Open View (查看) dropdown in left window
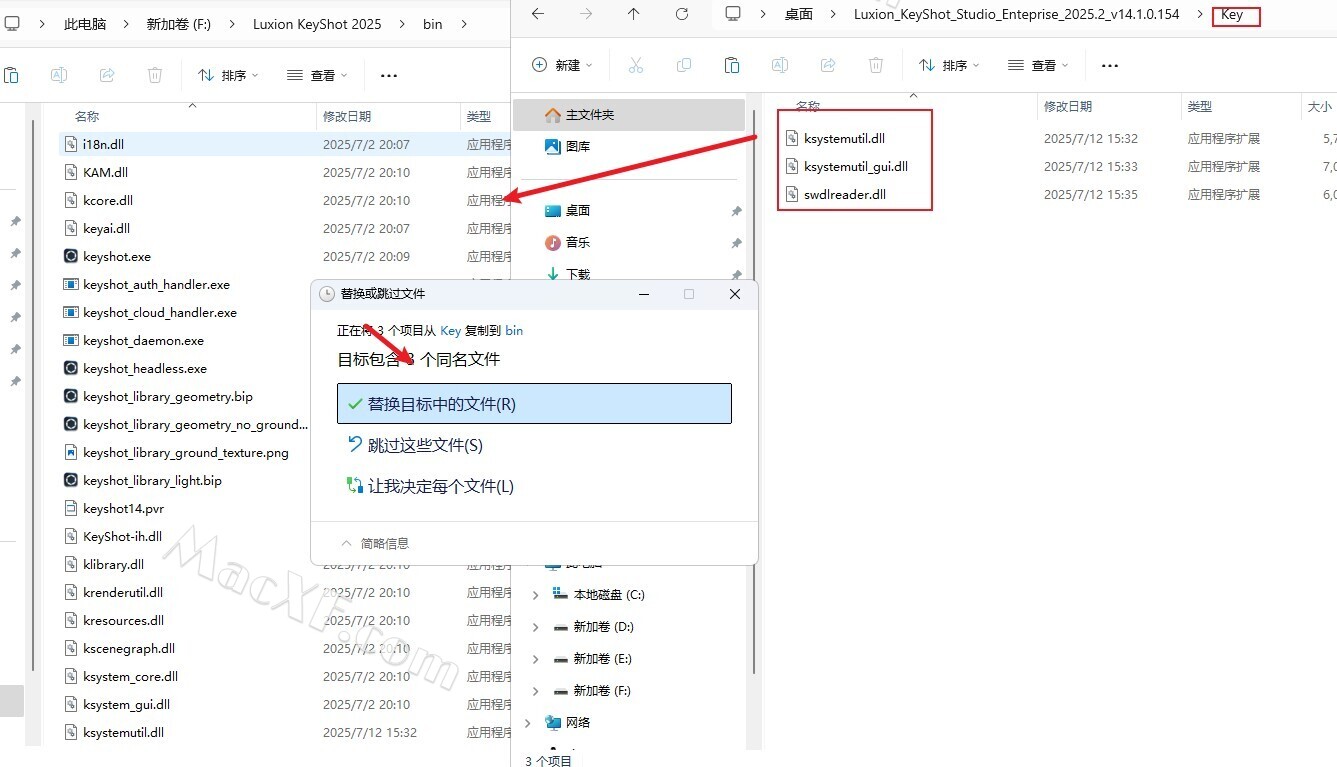Image resolution: width=1337 pixels, height=767 pixels. point(317,75)
